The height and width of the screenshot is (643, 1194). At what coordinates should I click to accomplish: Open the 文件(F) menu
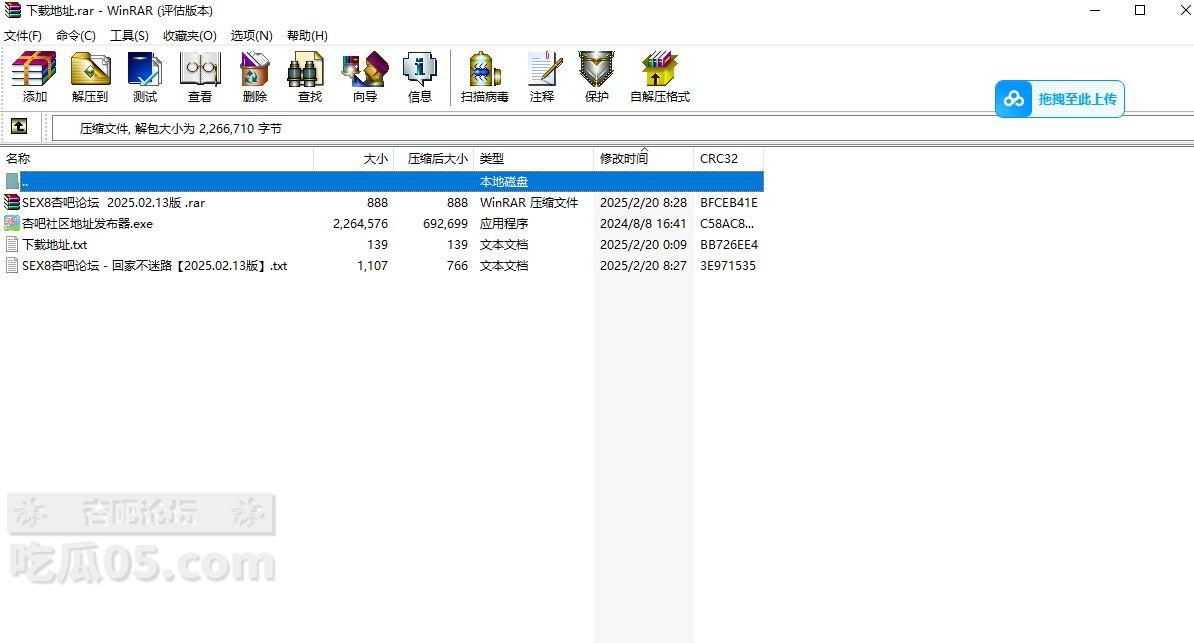23,36
